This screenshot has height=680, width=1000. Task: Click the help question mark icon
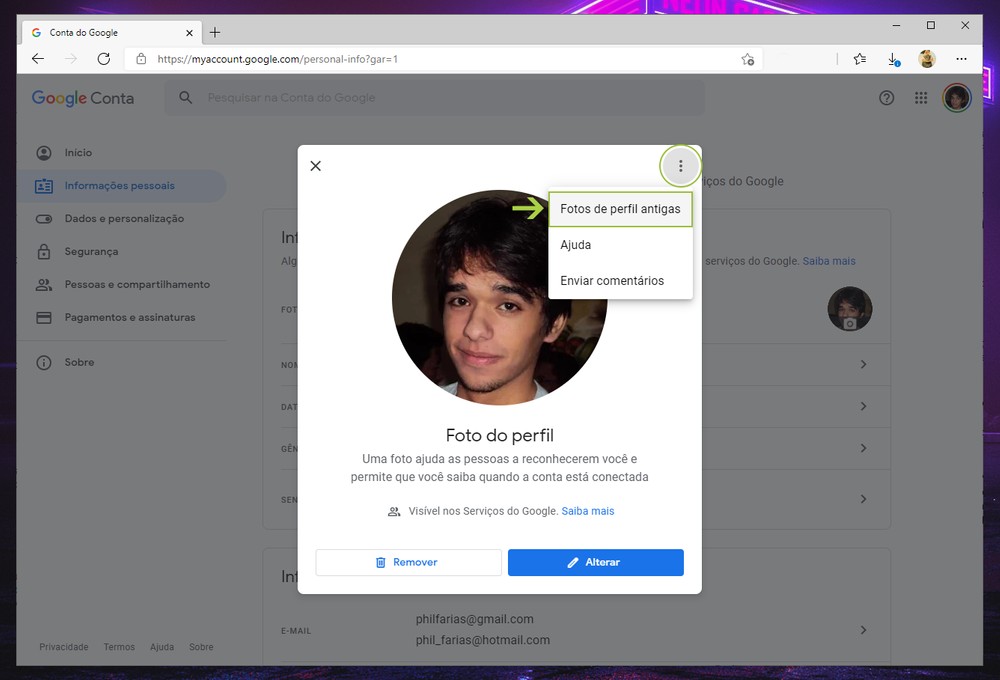point(886,98)
